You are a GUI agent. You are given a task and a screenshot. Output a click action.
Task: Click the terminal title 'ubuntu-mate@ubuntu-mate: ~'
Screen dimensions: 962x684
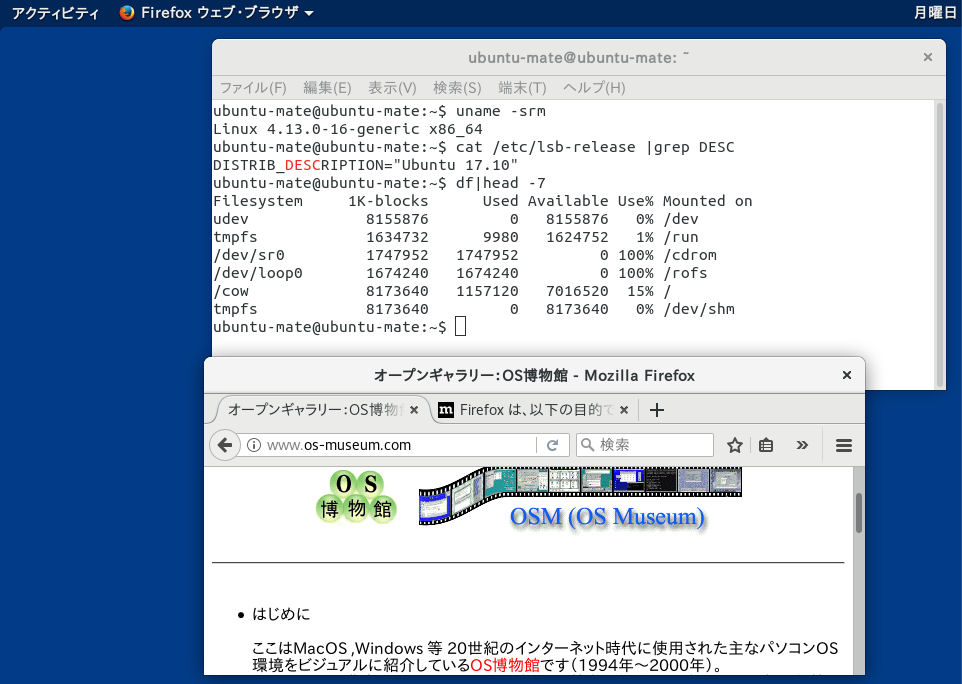pyautogui.click(x=579, y=58)
